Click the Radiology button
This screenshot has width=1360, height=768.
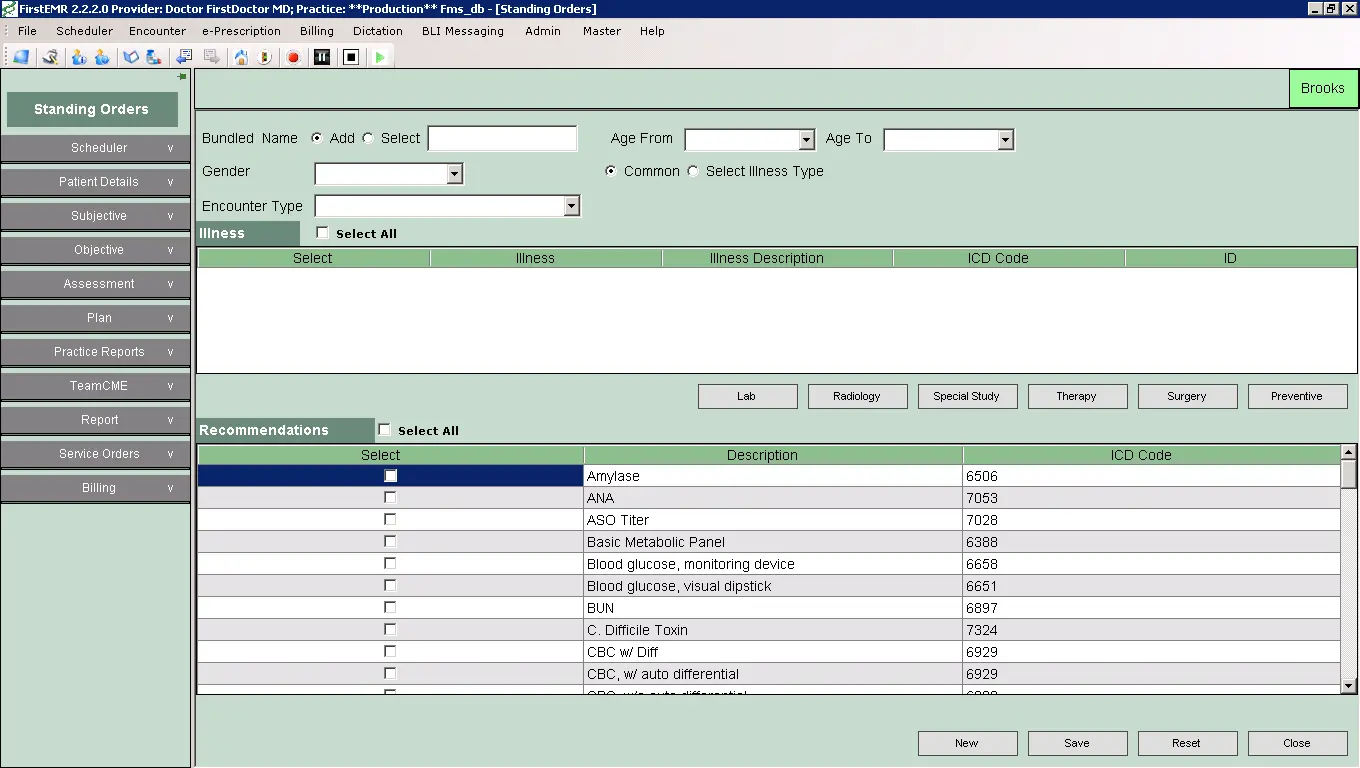(x=857, y=396)
